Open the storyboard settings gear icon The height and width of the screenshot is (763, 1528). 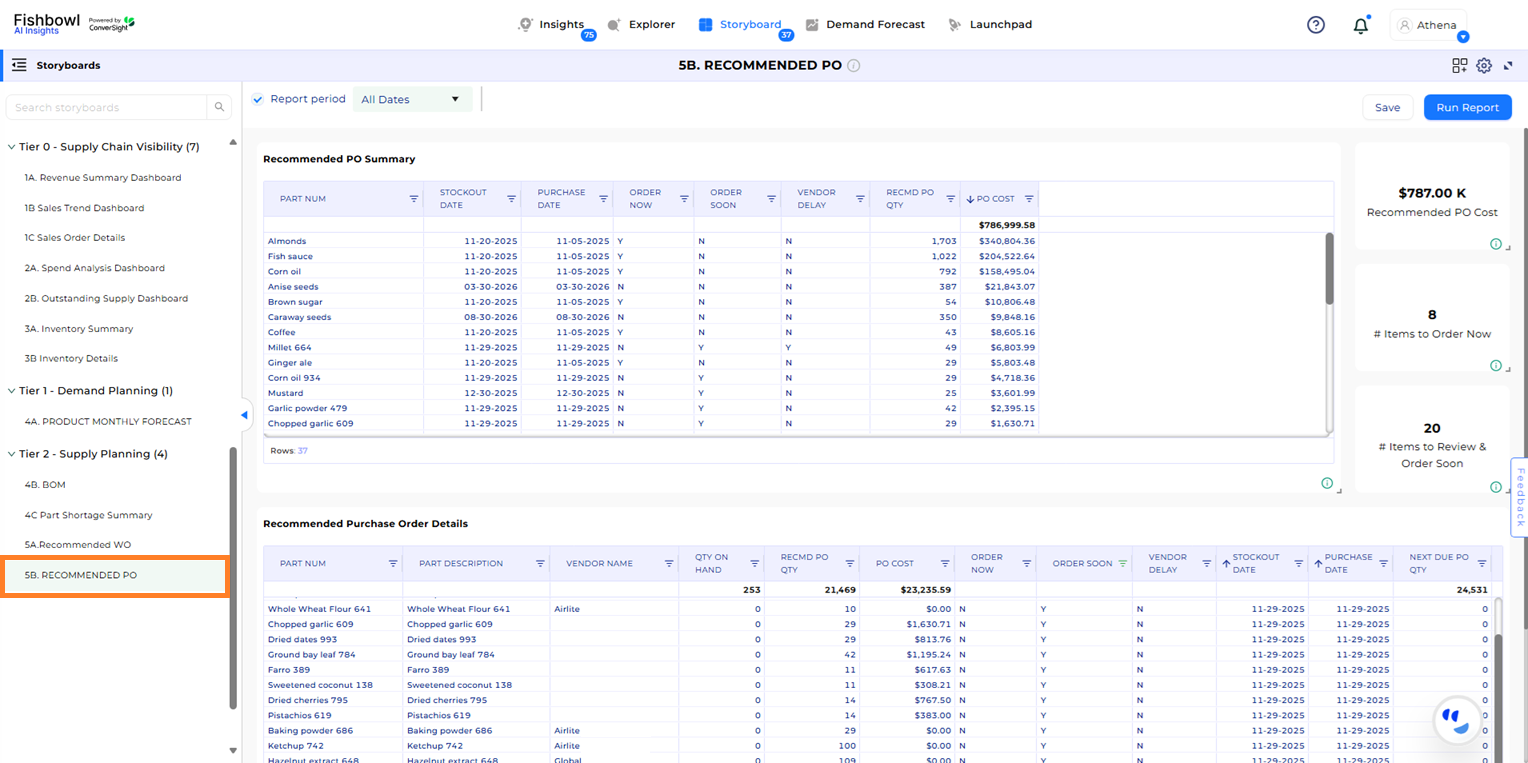pos(1484,65)
